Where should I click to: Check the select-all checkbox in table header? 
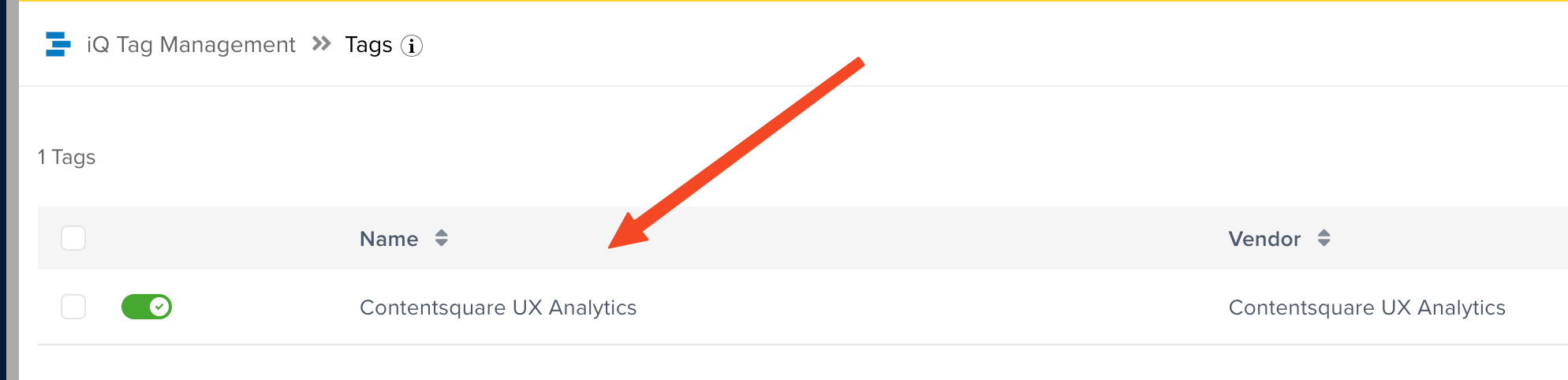pos(73,238)
